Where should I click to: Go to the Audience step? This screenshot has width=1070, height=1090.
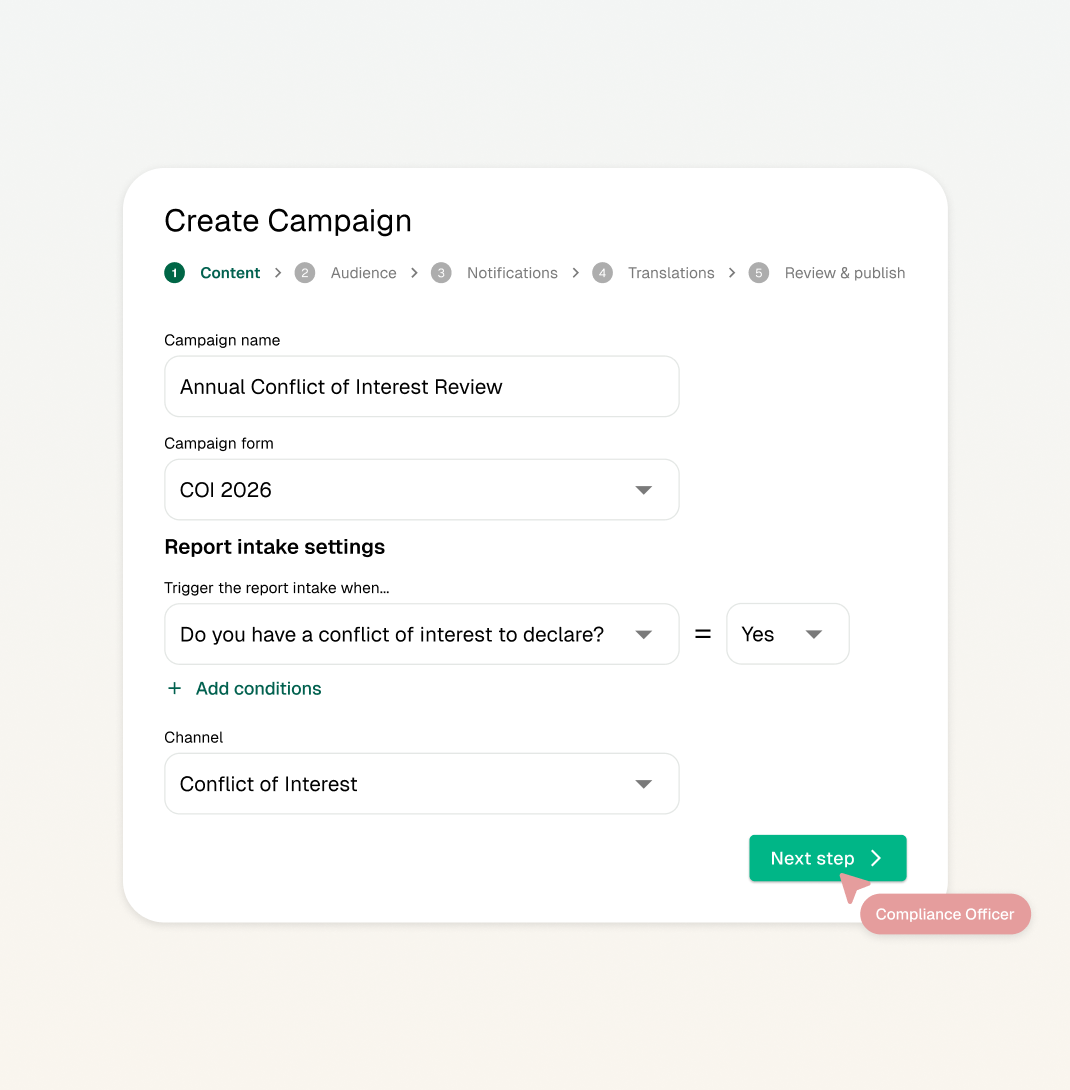point(363,273)
